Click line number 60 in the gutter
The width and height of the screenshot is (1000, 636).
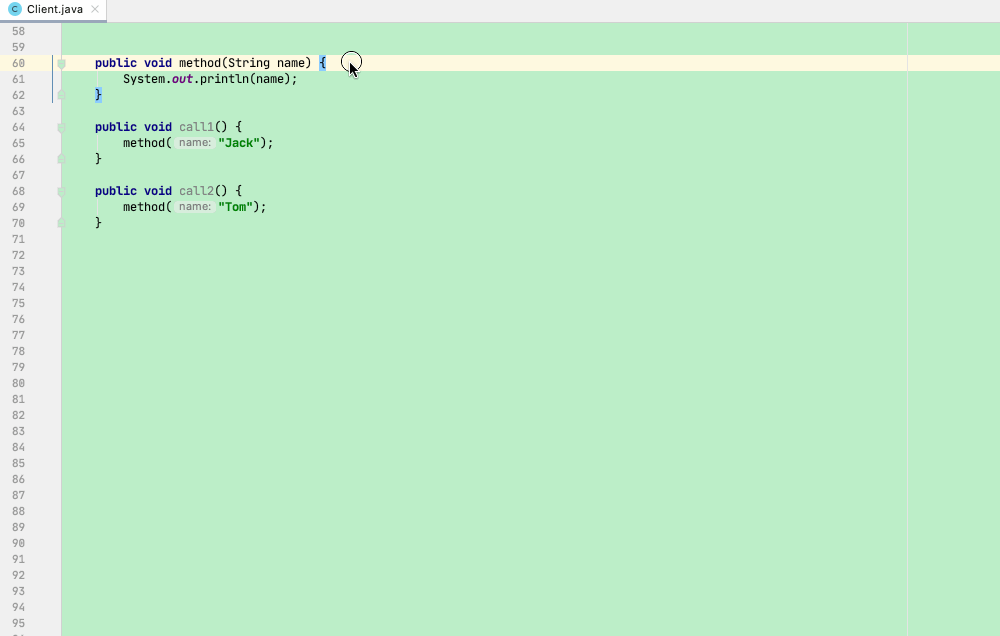pos(18,63)
